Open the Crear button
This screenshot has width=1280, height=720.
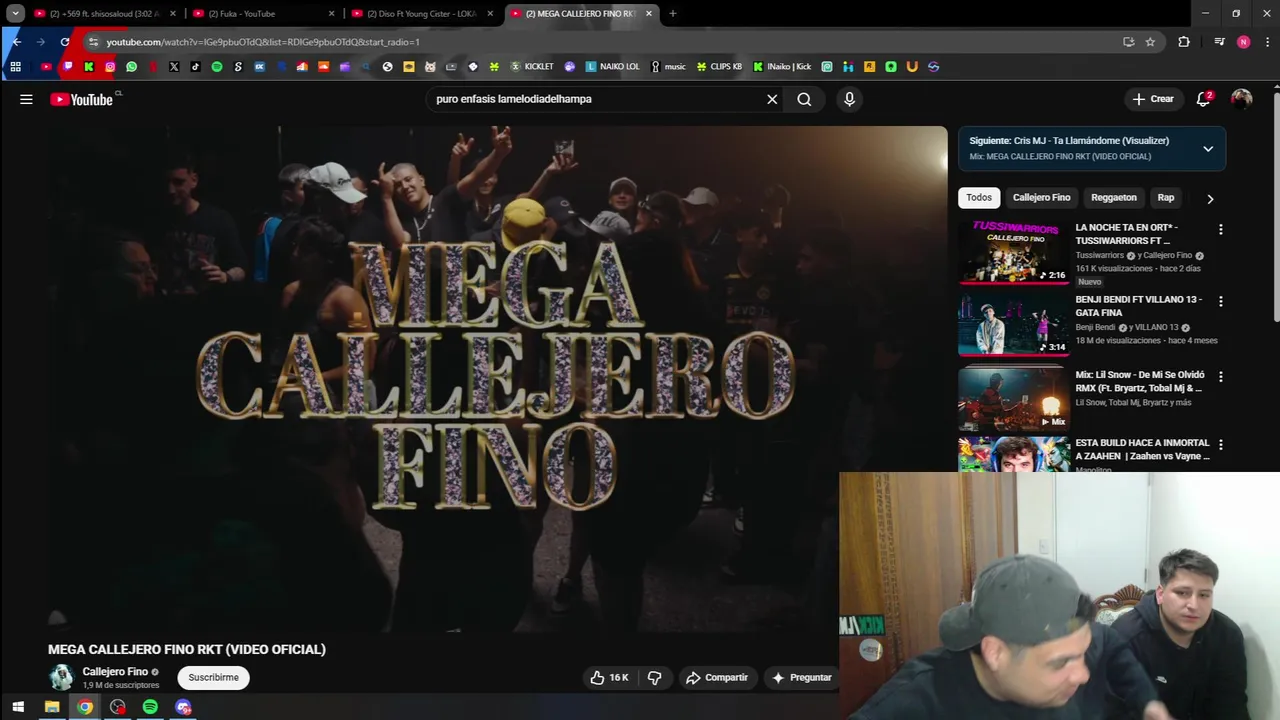1153,99
